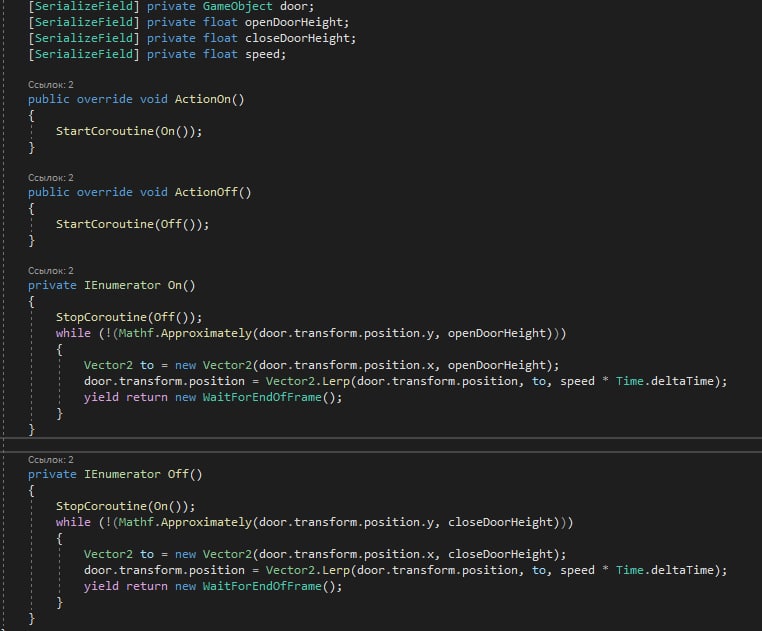This screenshot has width=762, height=631.
Task: Click Time.deltaTime in the On() coroutine
Action: [664, 381]
